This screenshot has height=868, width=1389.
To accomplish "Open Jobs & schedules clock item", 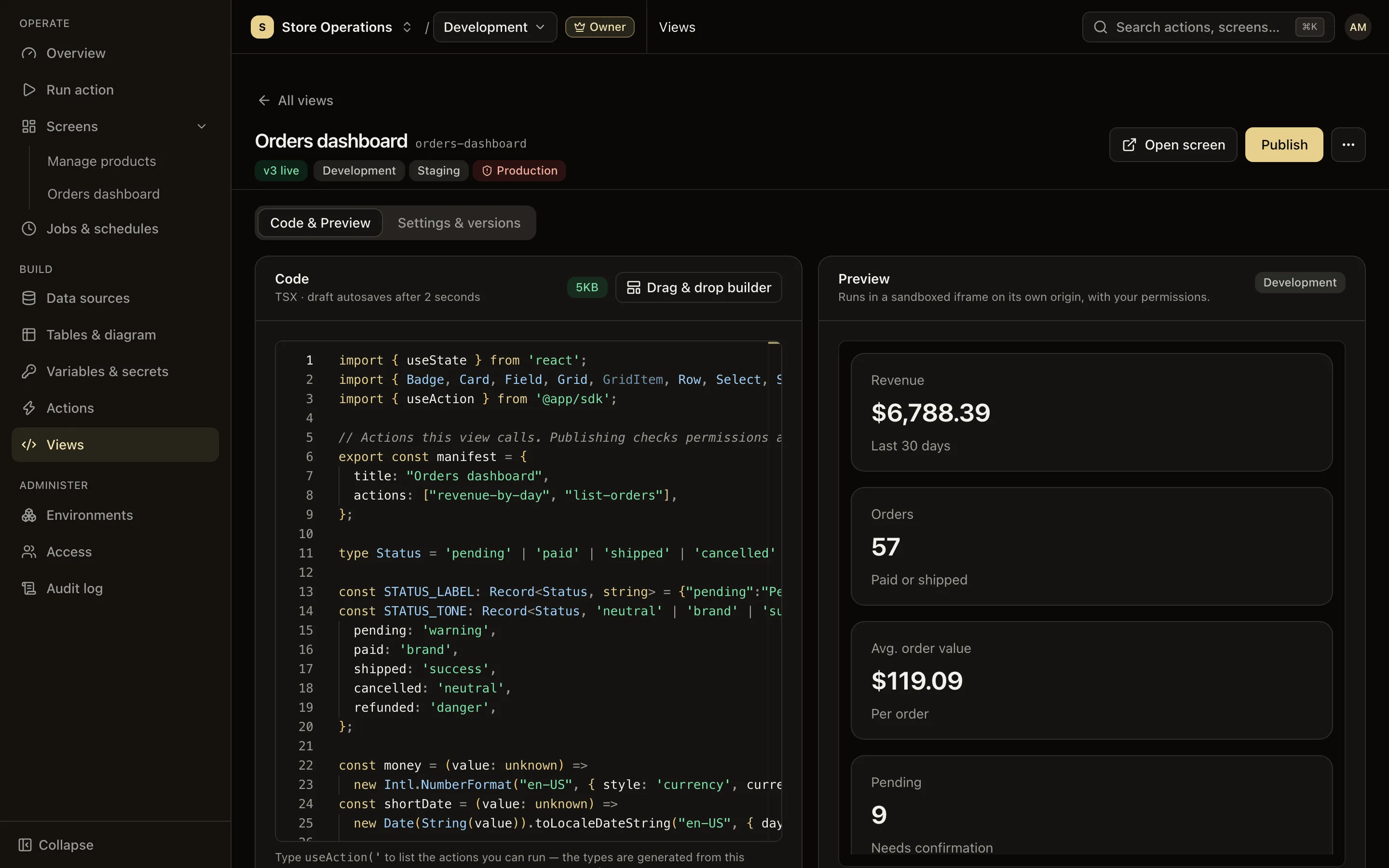I will [115, 229].
